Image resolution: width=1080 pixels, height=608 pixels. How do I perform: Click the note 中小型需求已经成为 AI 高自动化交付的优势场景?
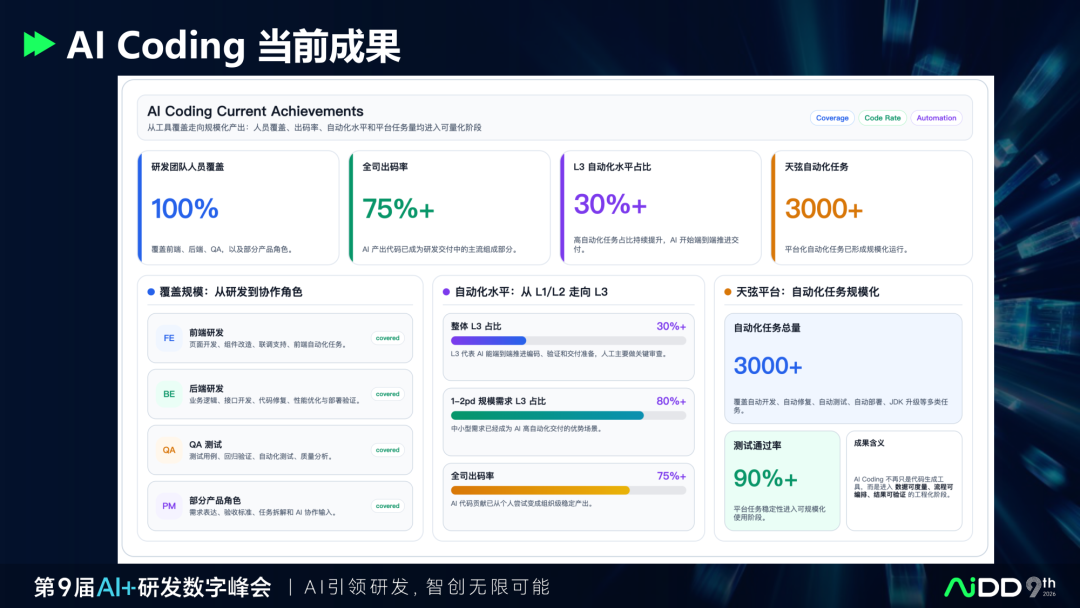click(x=528, y=428)
